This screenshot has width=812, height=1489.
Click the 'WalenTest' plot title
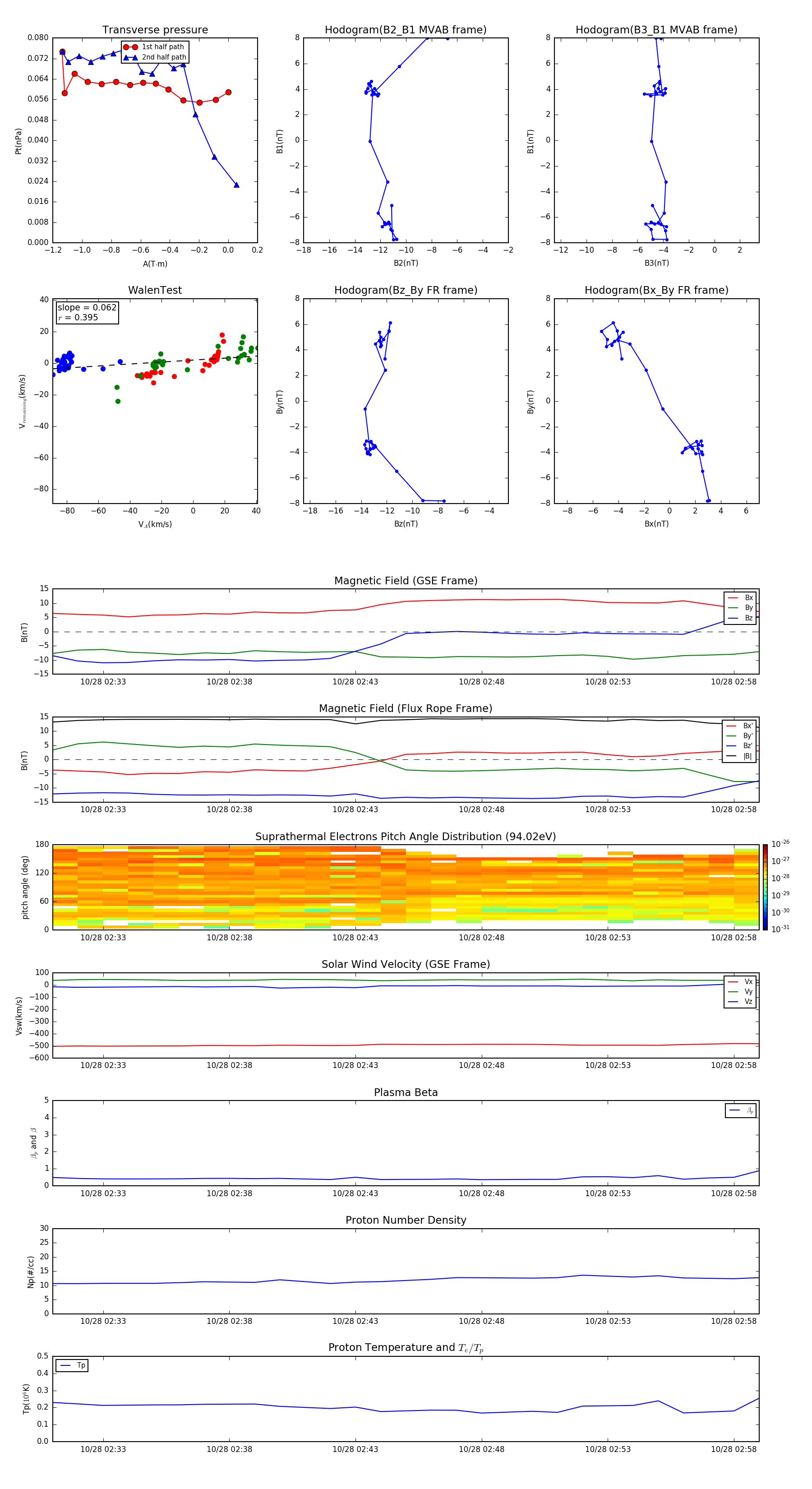155,290
